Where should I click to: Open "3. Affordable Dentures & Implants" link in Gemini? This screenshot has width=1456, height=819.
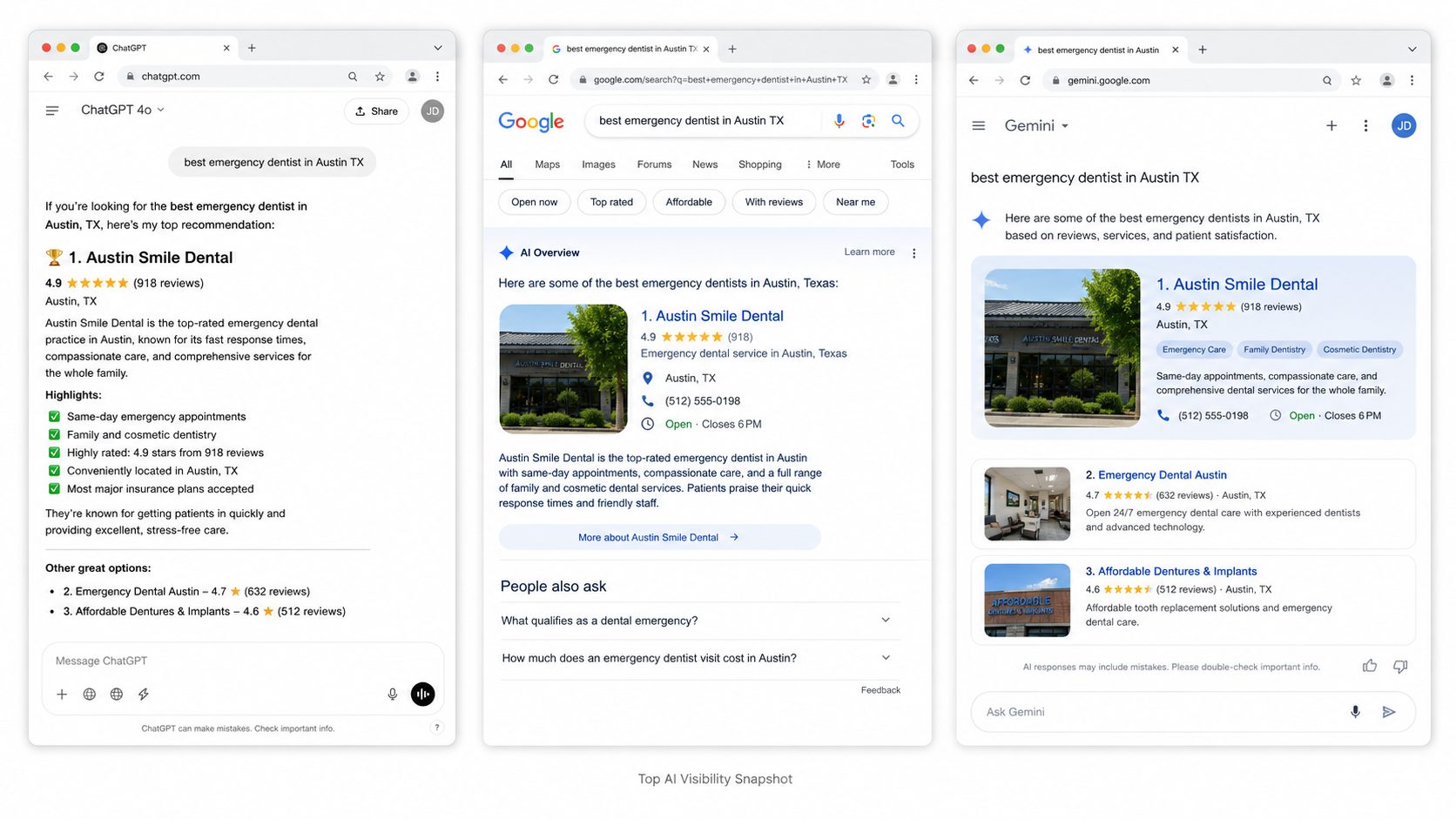click(x=1171, y=572)
